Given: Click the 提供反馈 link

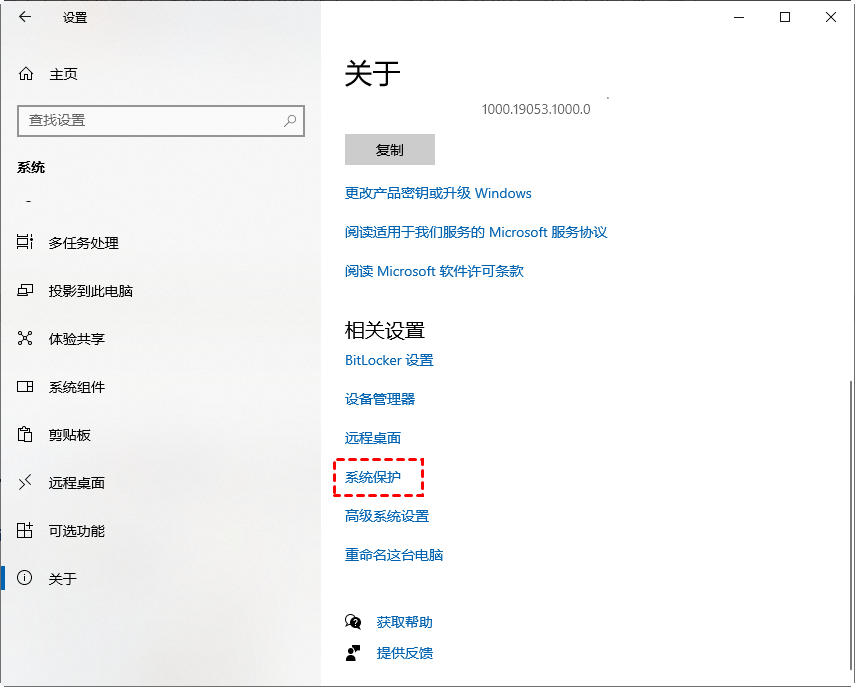Looking at the screenshot, I should (x=404, y=653).
